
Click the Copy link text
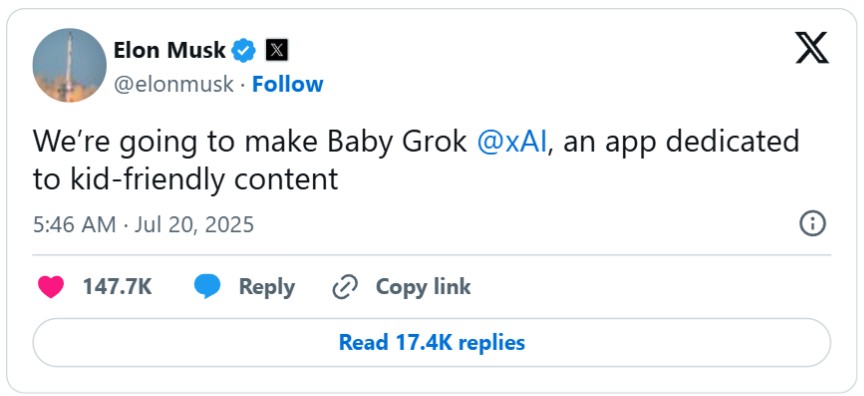(x=423, y=287)
